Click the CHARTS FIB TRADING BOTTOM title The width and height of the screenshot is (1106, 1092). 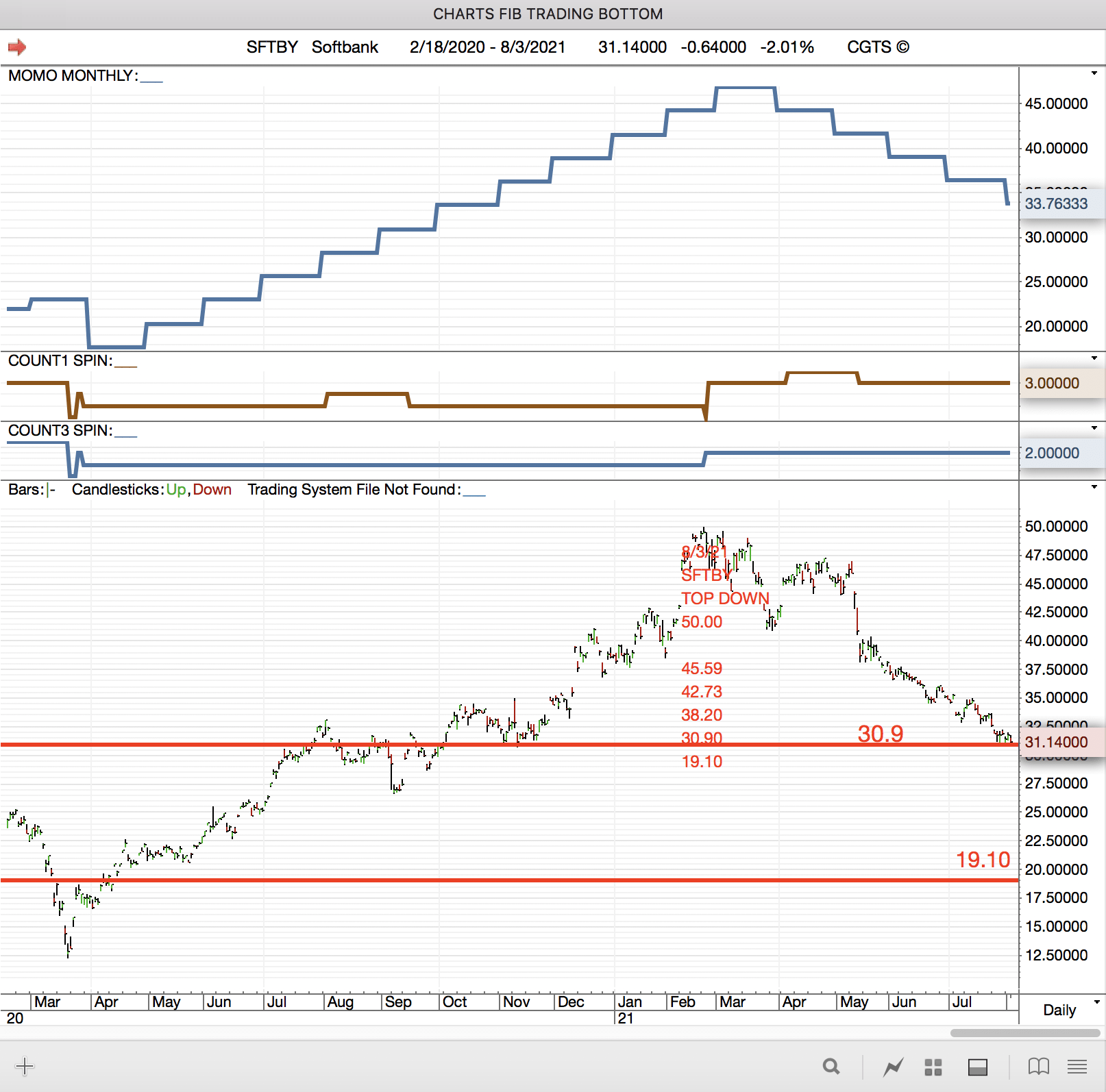[548, 14]
